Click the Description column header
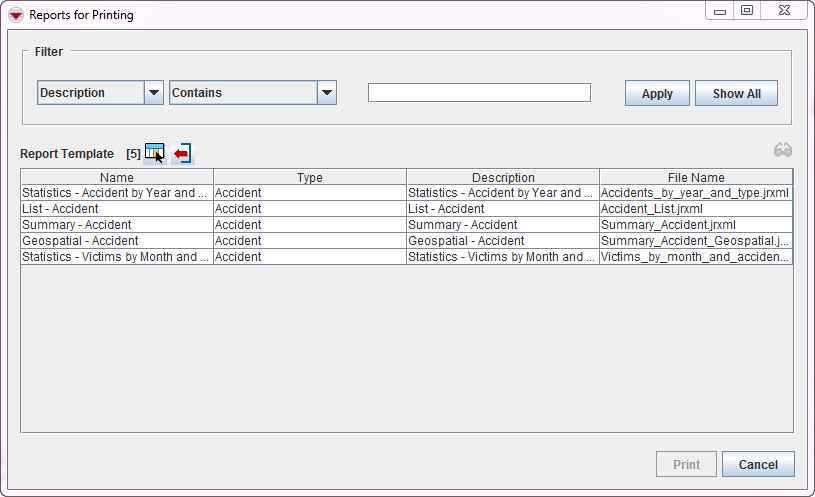 click(503, 178)
